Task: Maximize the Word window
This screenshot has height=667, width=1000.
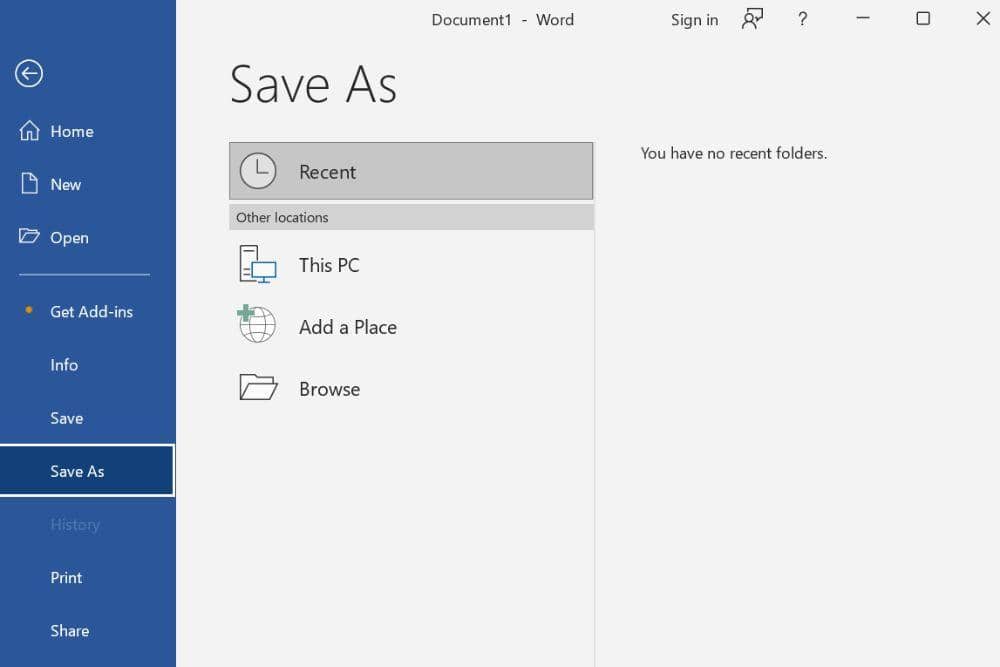Action: (923, 19)
